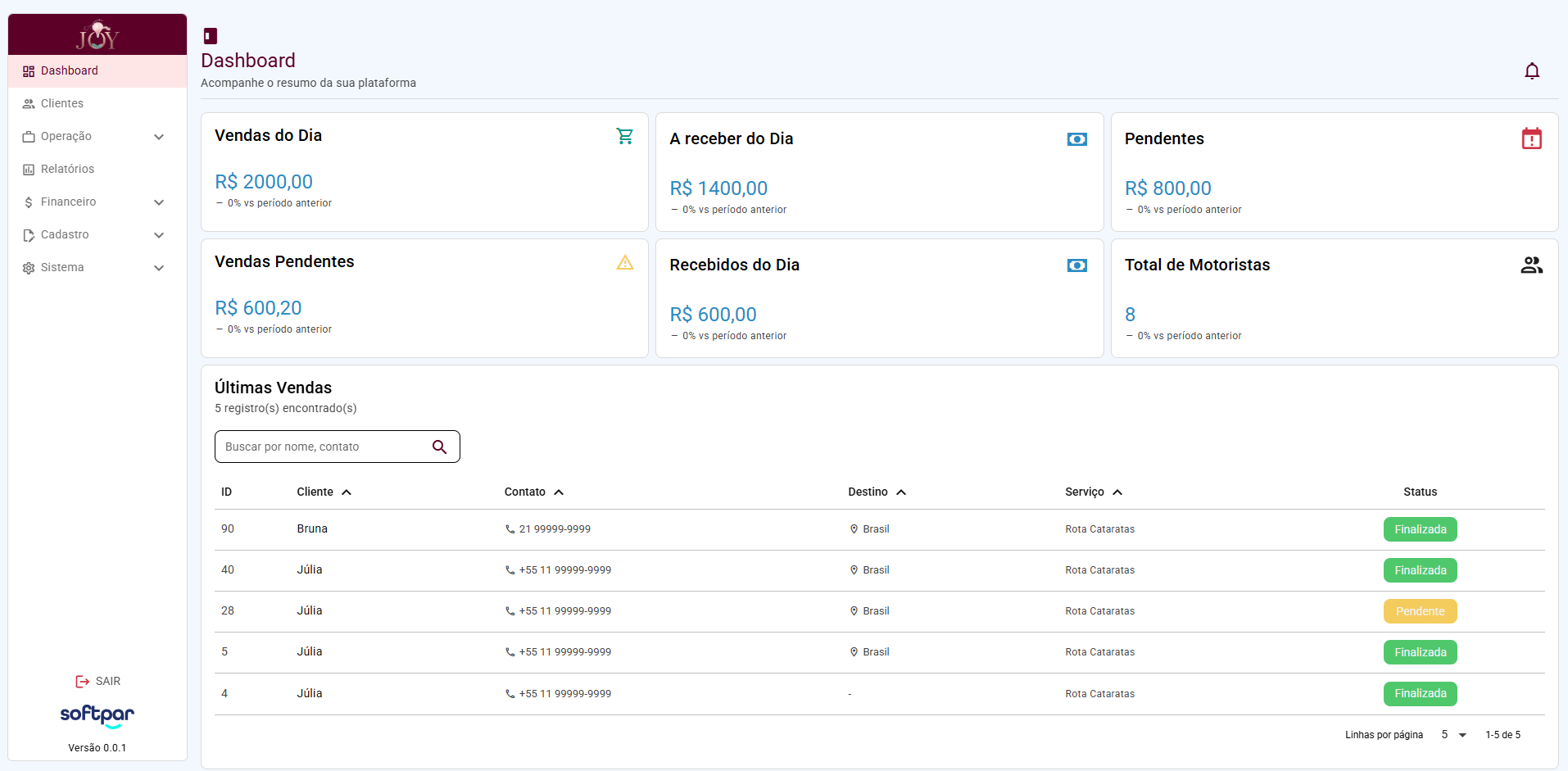Click the Clientes people icon in sidebar
Image resolution: width=1568 pixels, height=771 pixels.
click(x=29, y=104)
